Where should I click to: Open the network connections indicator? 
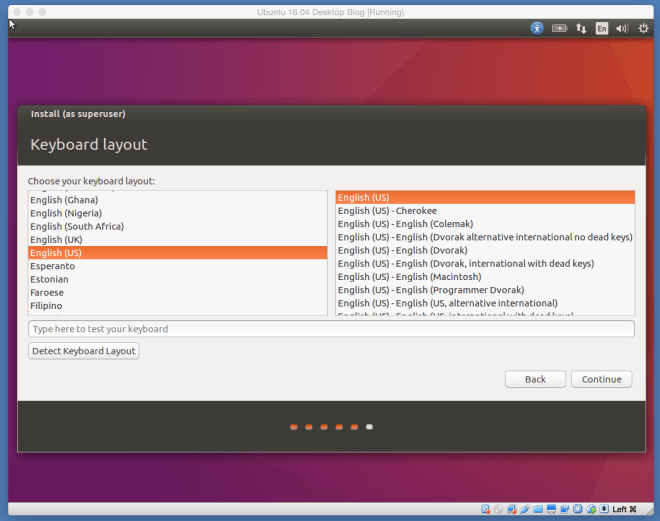pyautogui.click(x=581, y=28)
